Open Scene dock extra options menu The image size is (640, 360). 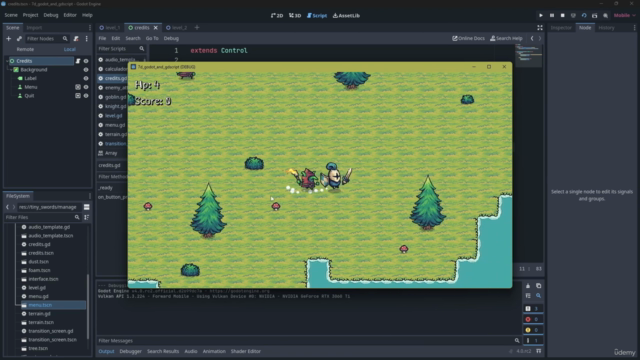87,38
